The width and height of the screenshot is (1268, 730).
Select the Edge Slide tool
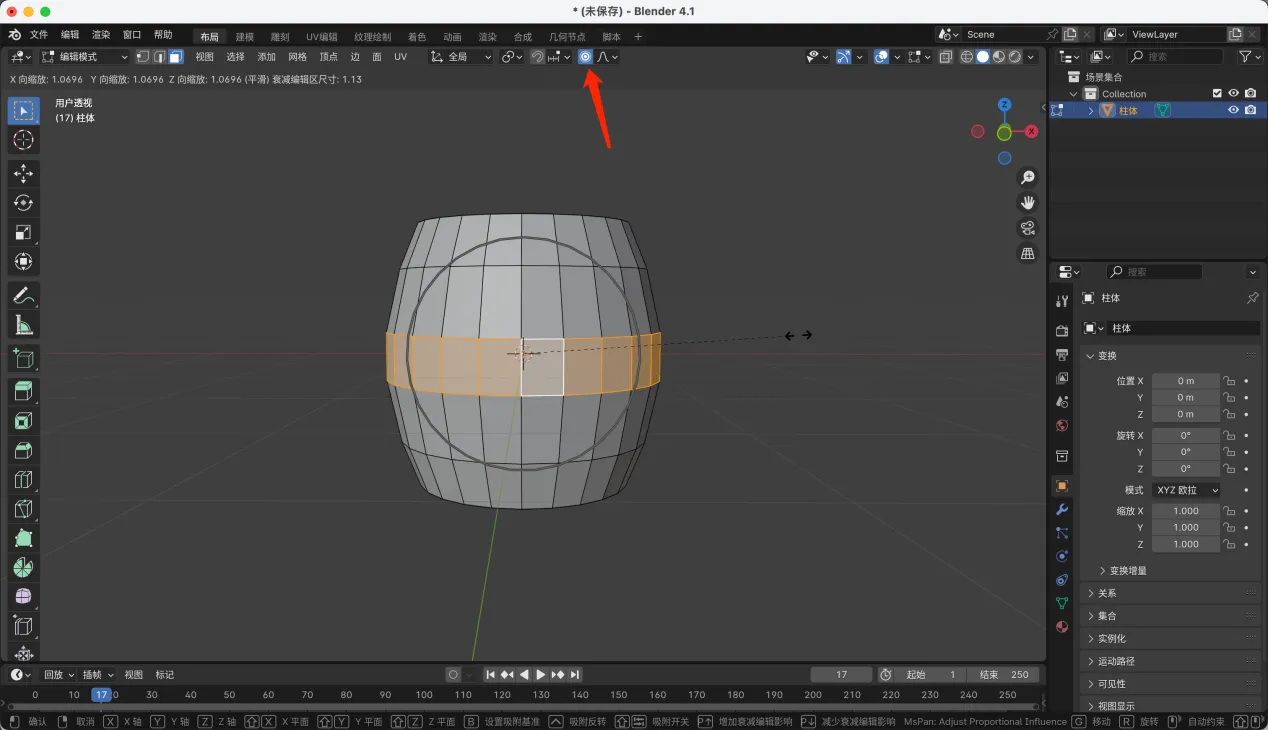point(24,626)
